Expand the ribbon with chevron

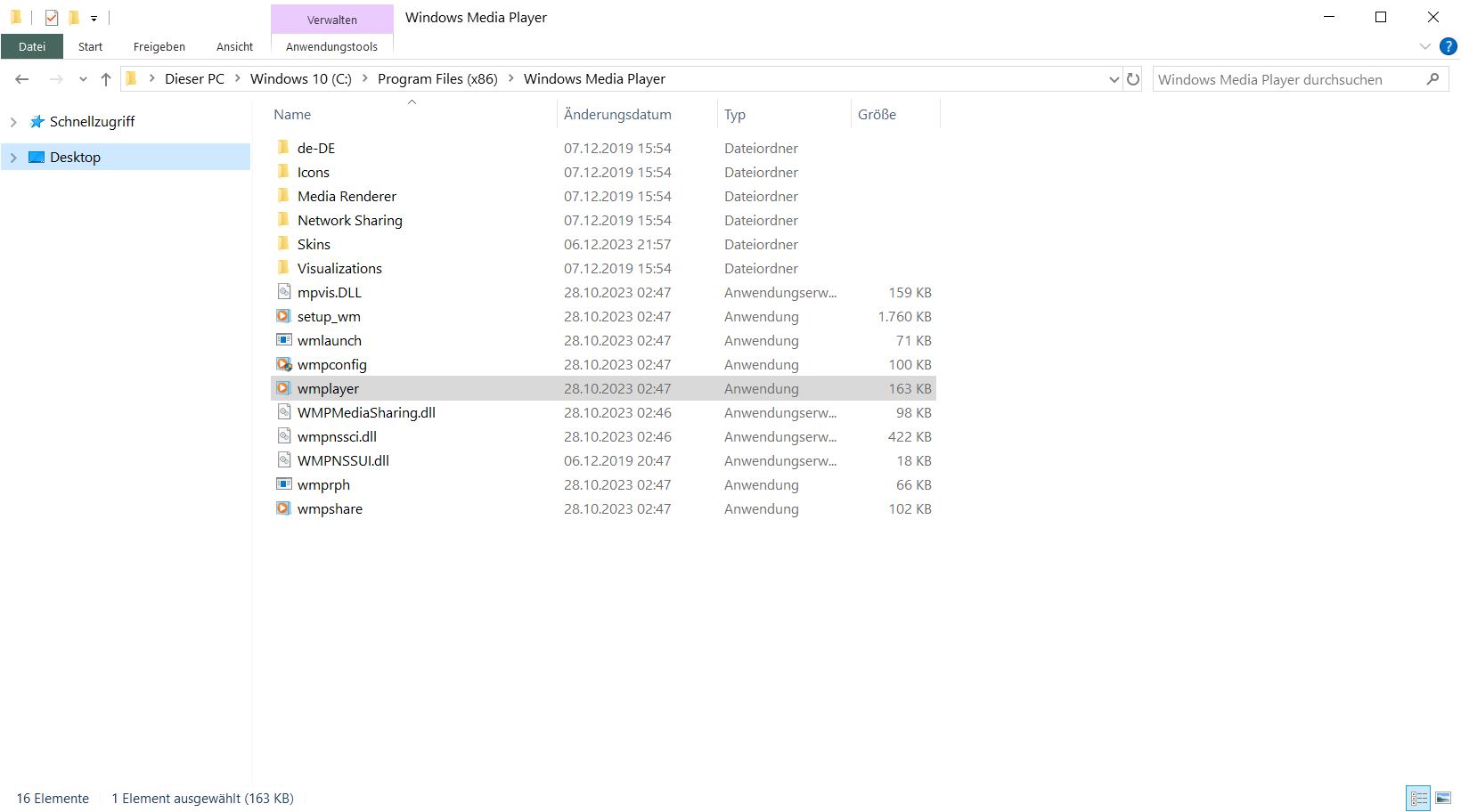tap(1424, 46)
